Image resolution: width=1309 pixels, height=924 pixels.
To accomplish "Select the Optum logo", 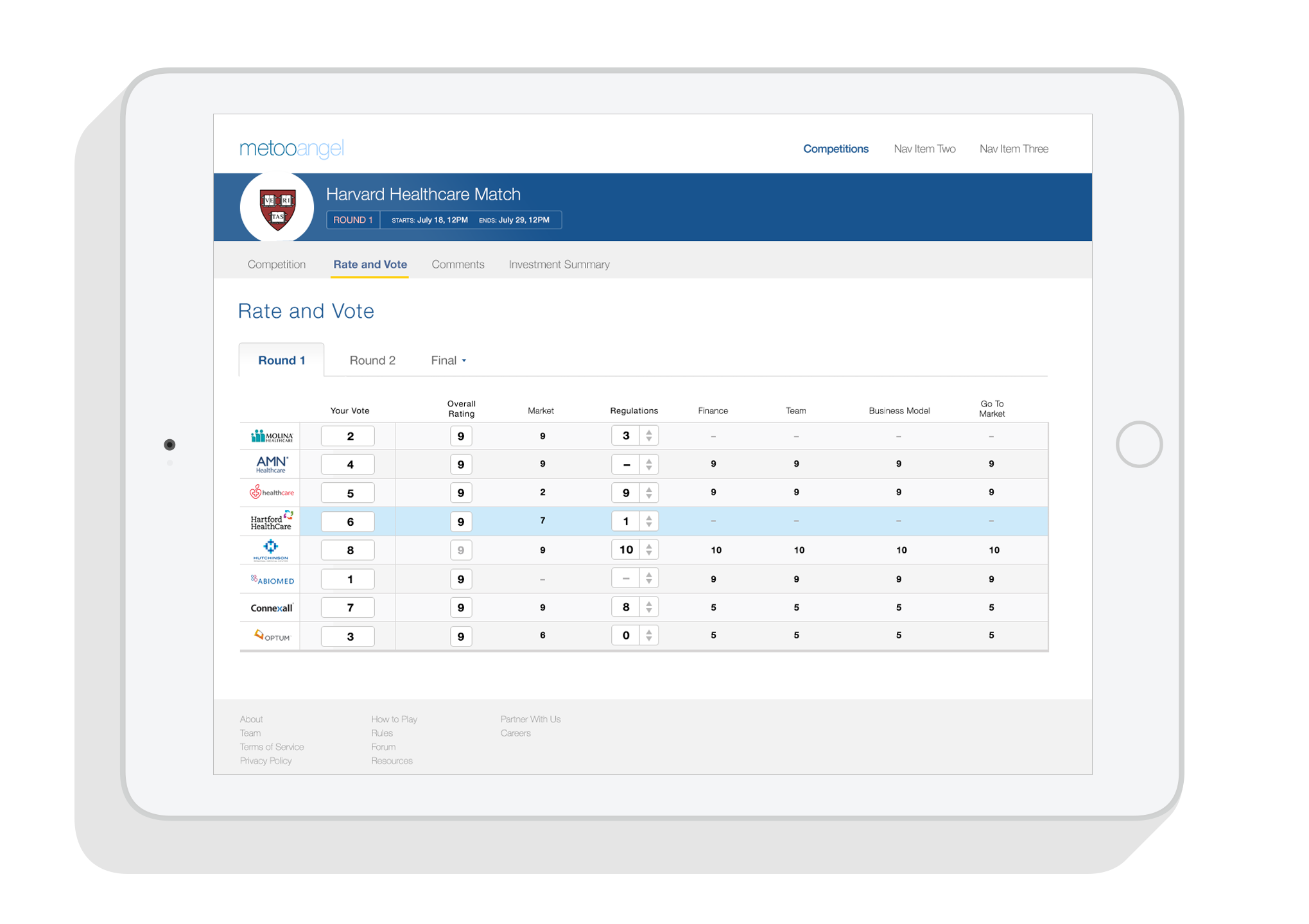I will click(272, 636).
